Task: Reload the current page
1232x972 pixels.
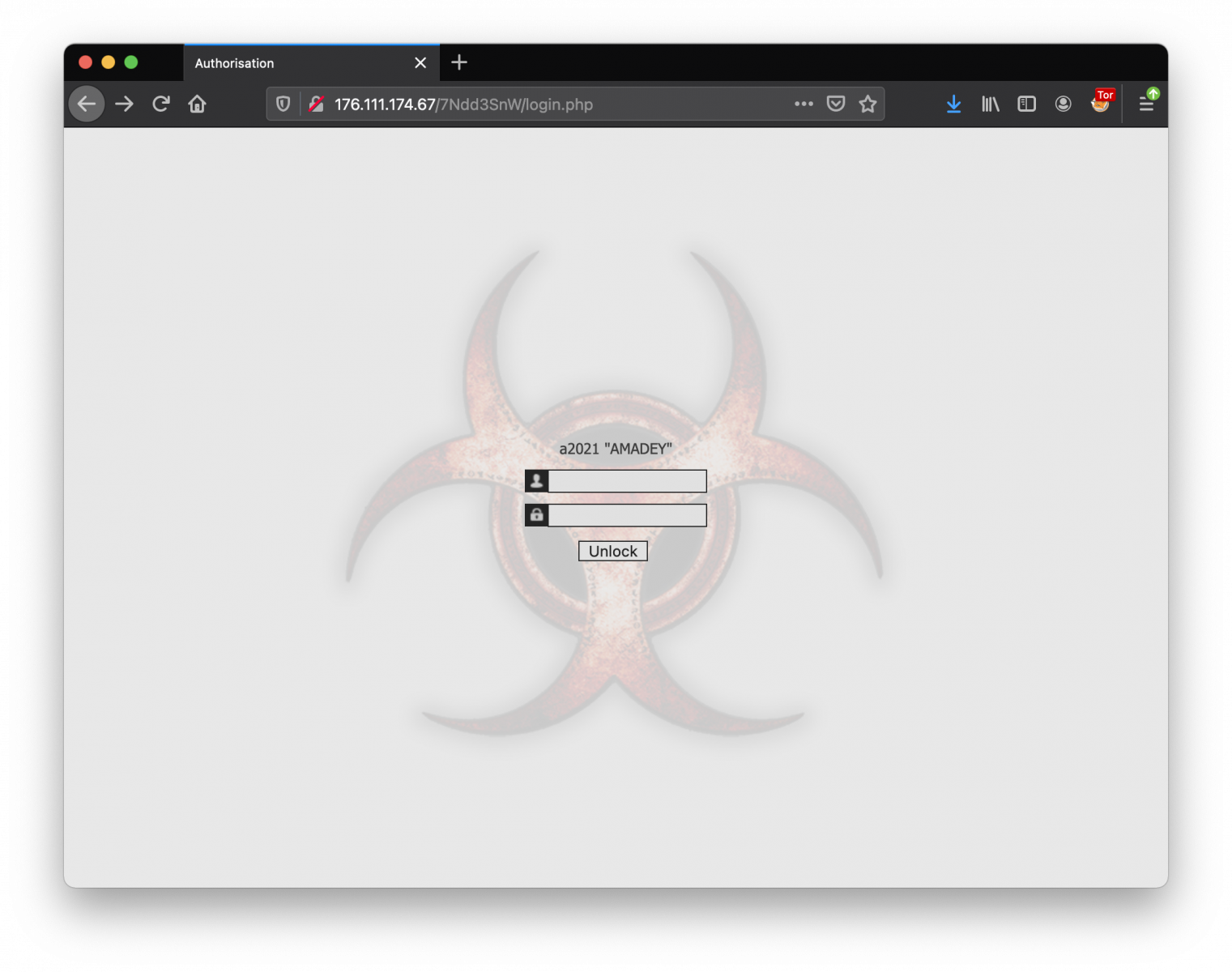Action: click(161, 104)
